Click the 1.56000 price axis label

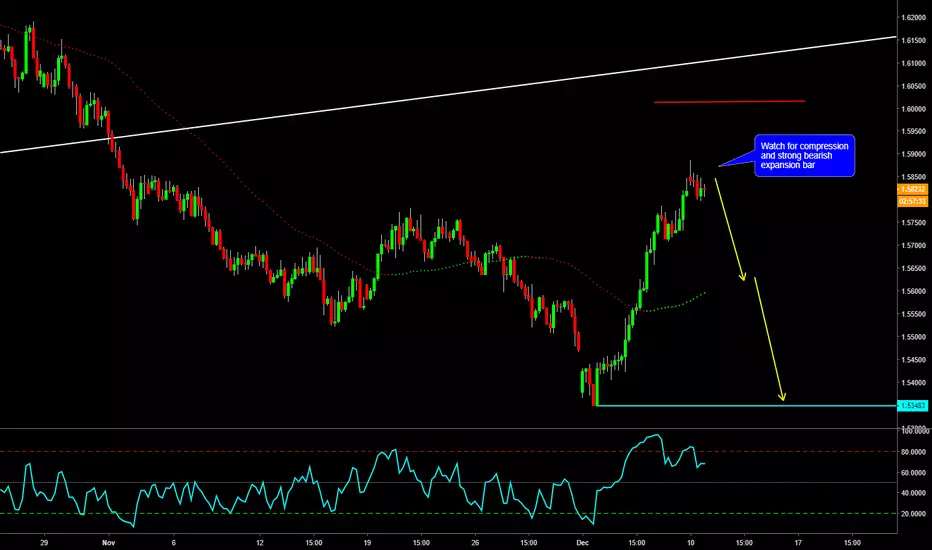(914, 291)
